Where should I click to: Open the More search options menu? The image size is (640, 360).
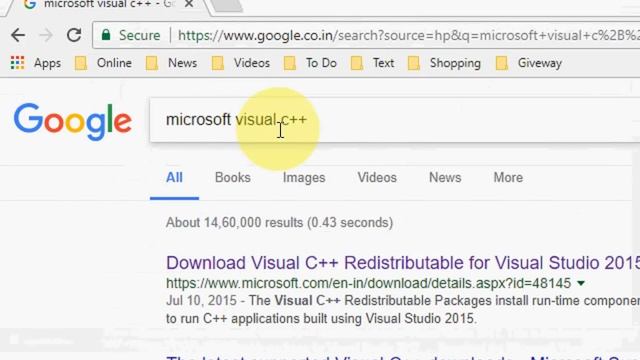(x=508, y=178)
